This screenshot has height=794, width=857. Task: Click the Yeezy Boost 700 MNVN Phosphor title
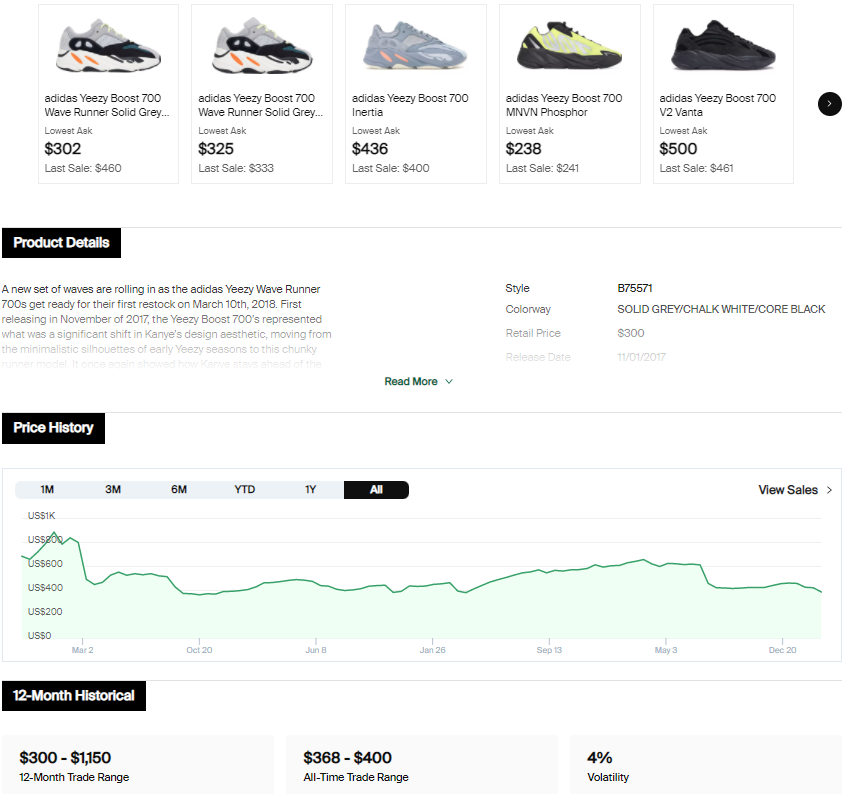pyautogui.click(x=564, y=105)
